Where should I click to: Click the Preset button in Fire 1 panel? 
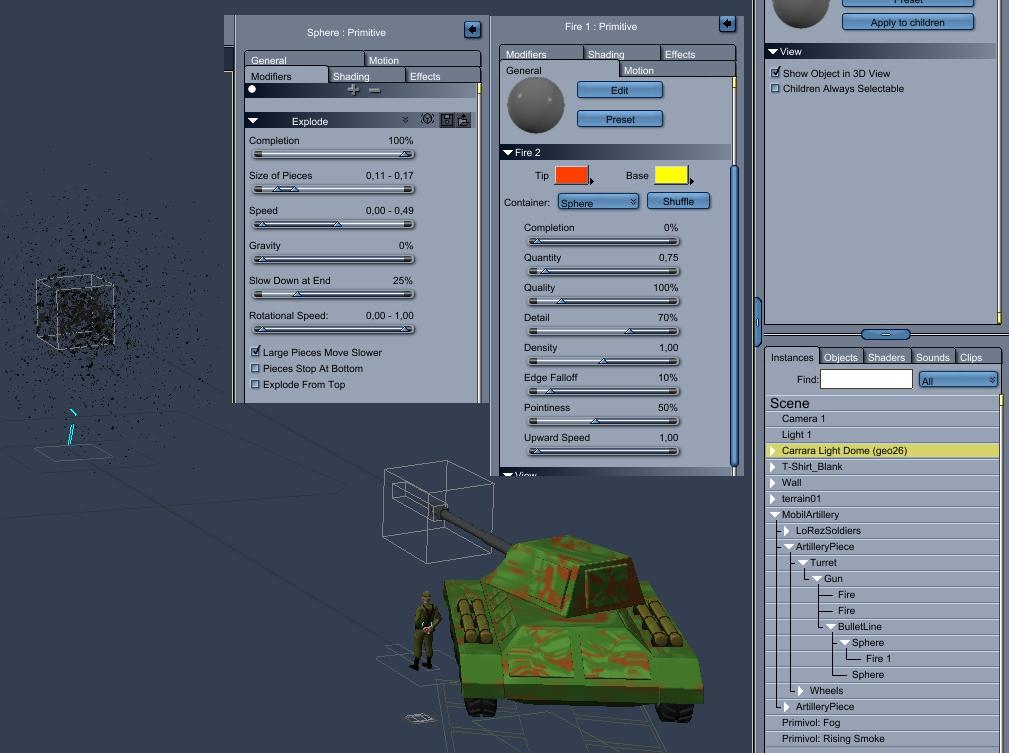click(x=620, y=119)
